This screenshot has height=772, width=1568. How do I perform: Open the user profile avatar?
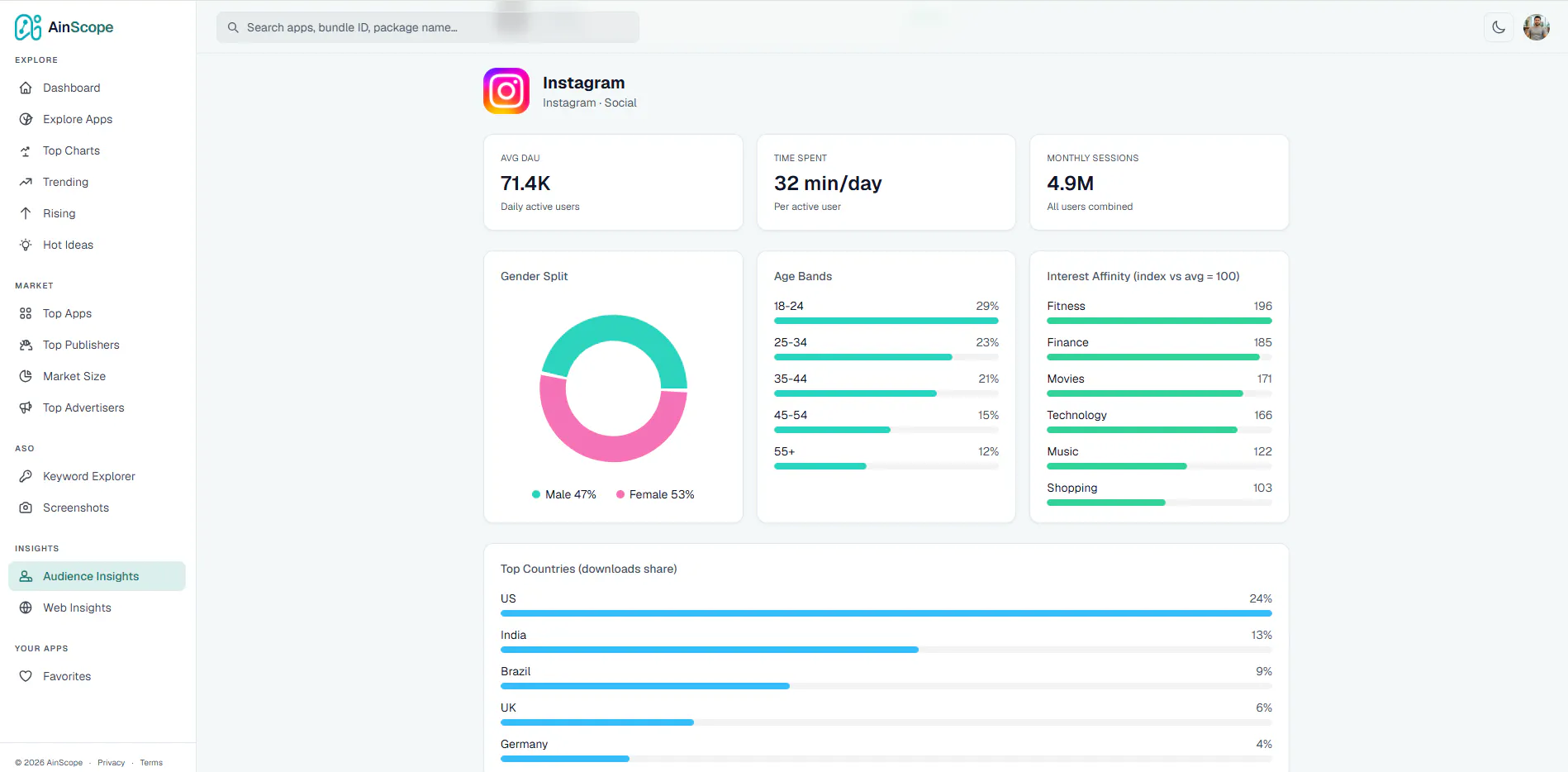coord(1537,27)
